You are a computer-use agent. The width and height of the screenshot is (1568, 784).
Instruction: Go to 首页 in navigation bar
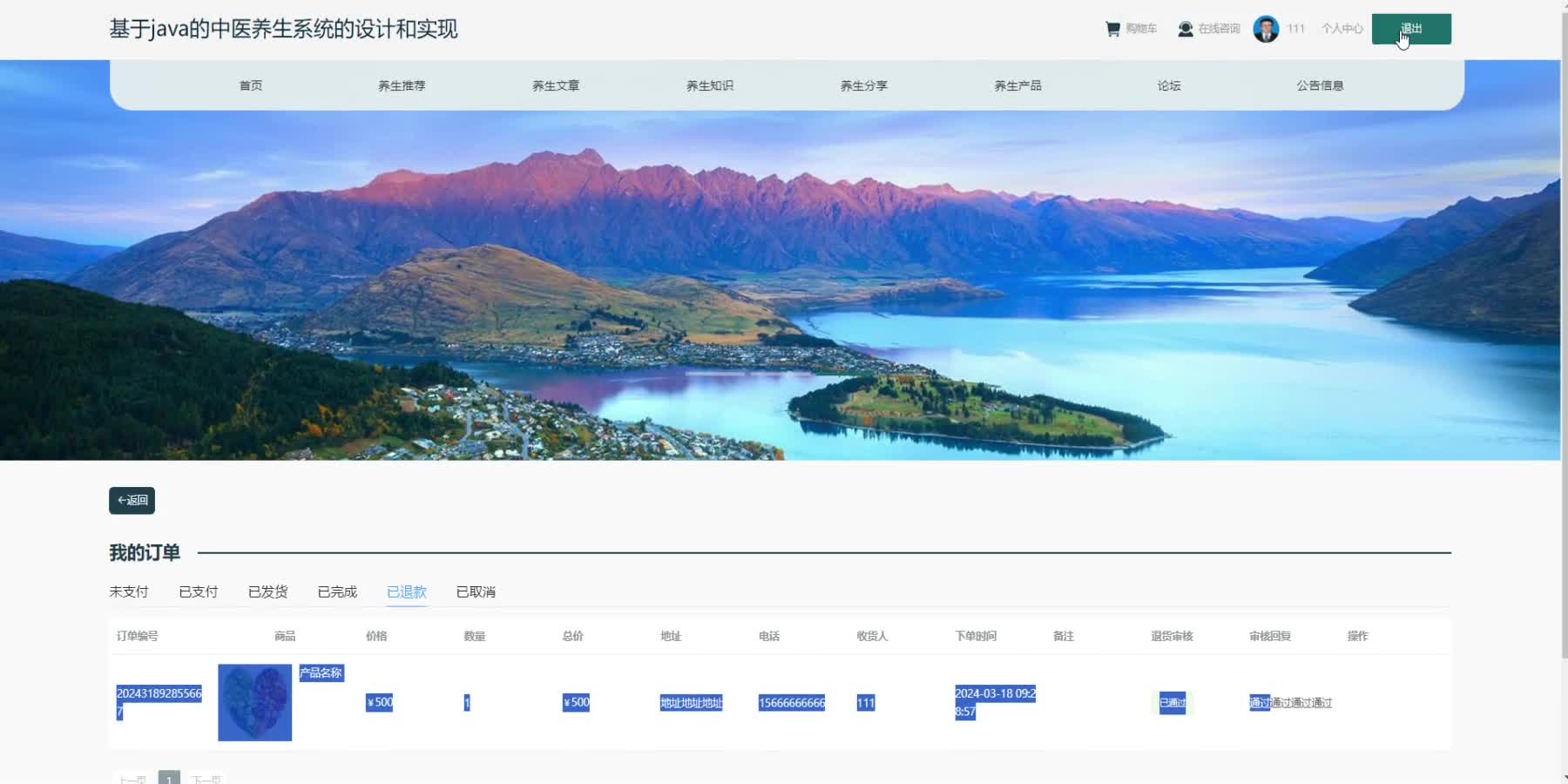(251, 85)
